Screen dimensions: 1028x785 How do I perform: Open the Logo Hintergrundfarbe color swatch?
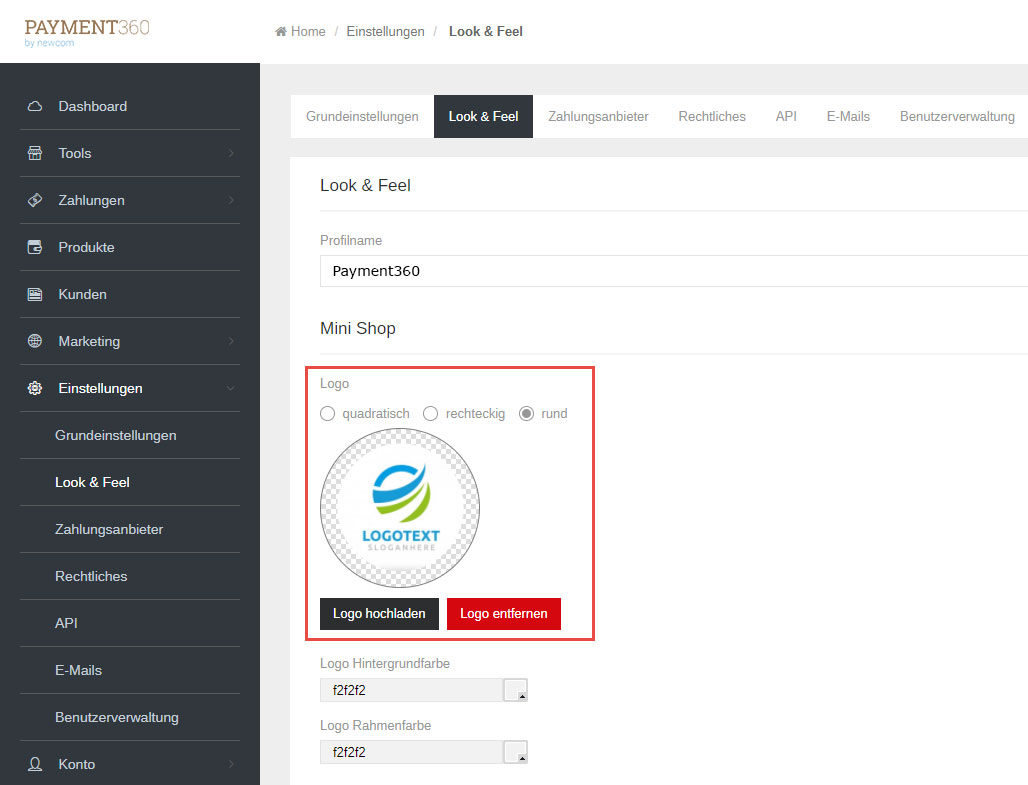tap(515, 690)
